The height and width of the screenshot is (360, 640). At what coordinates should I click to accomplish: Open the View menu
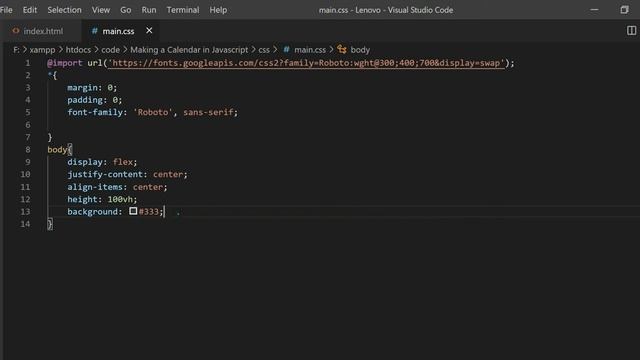[100, 10]
